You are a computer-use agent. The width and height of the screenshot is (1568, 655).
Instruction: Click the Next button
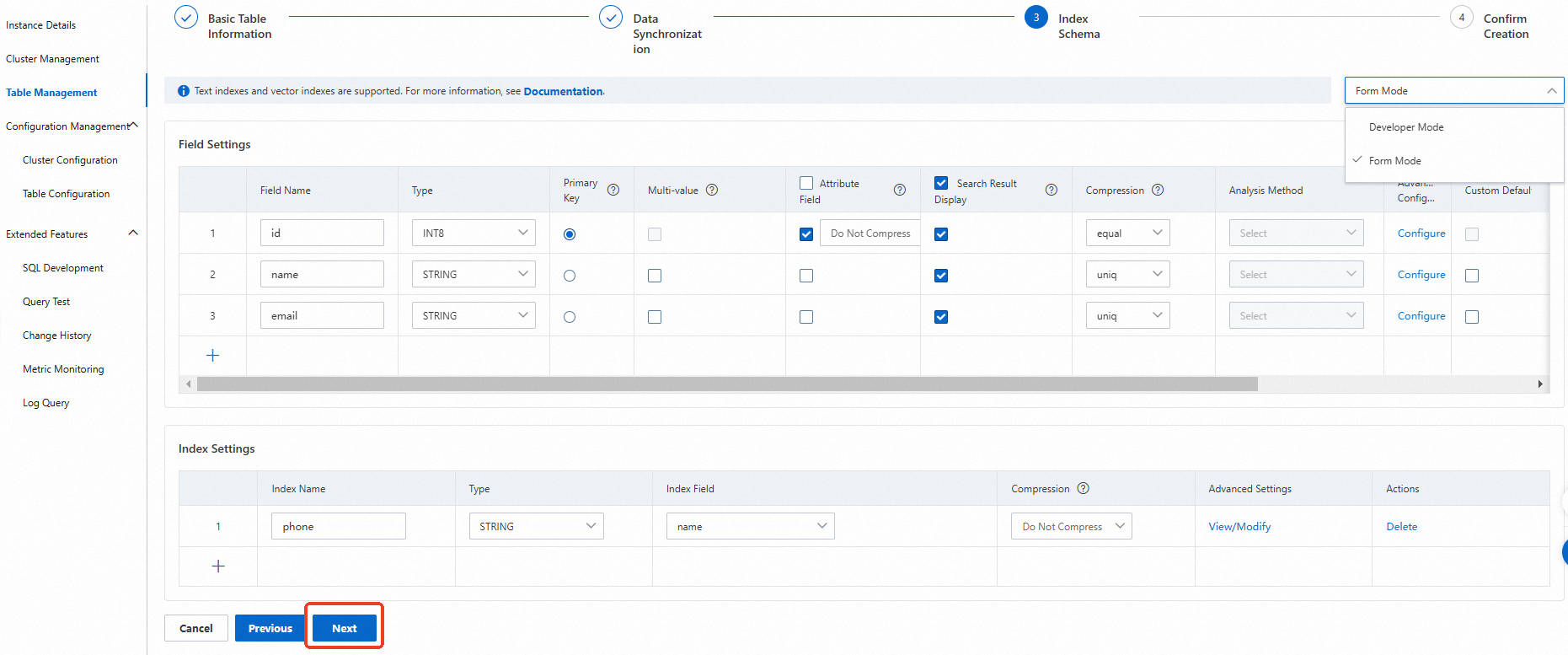[x=344, y=629]
